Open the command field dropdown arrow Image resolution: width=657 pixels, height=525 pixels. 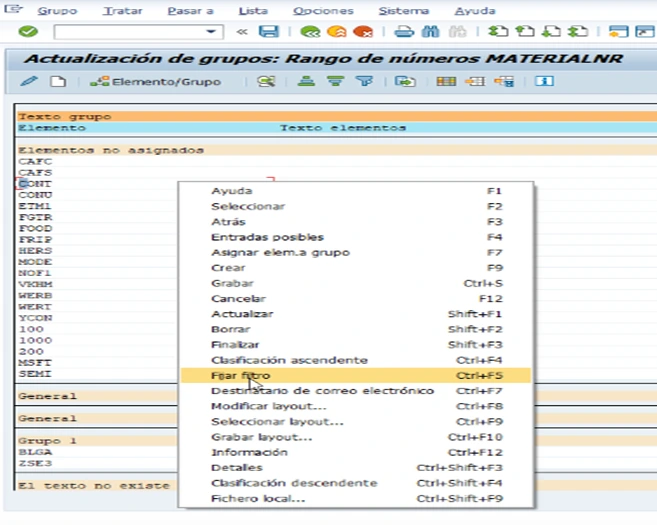tap(211, 31)
